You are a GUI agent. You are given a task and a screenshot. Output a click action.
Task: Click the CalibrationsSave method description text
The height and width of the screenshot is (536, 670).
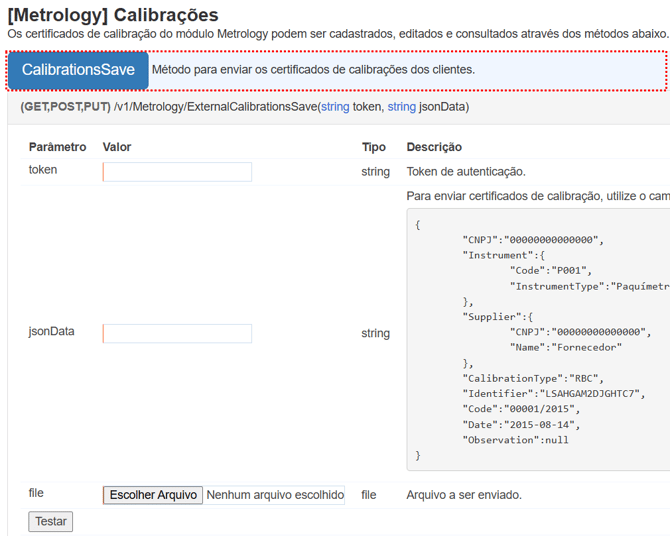313,70
